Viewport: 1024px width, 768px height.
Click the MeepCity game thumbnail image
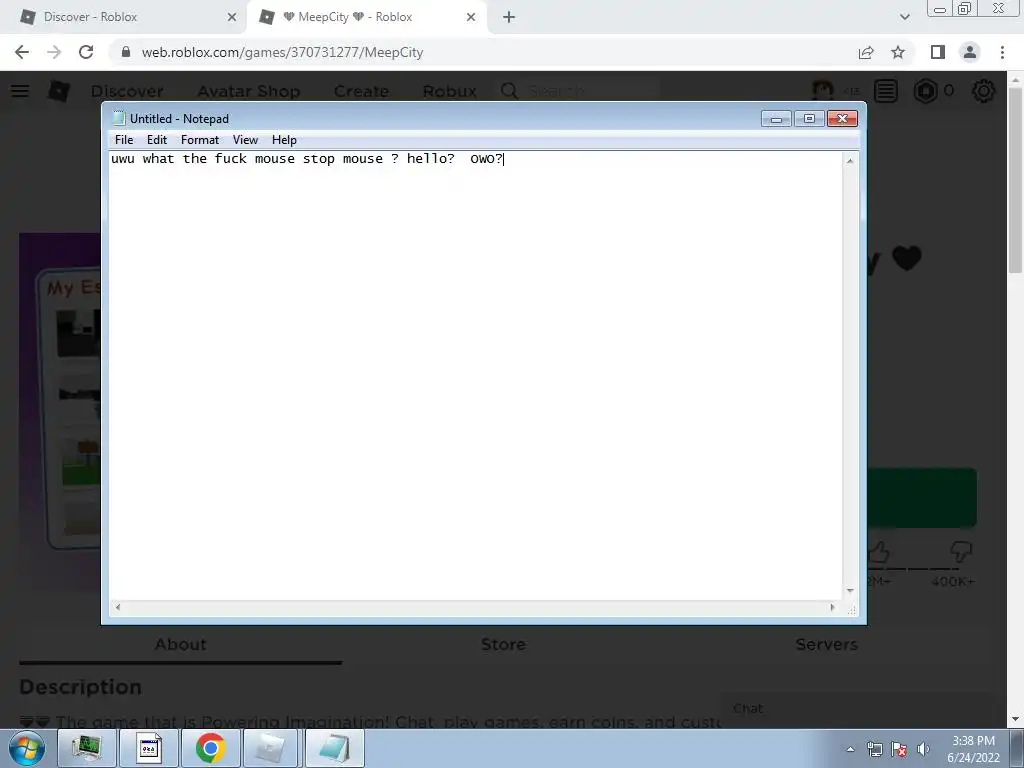tap(60, 411)
